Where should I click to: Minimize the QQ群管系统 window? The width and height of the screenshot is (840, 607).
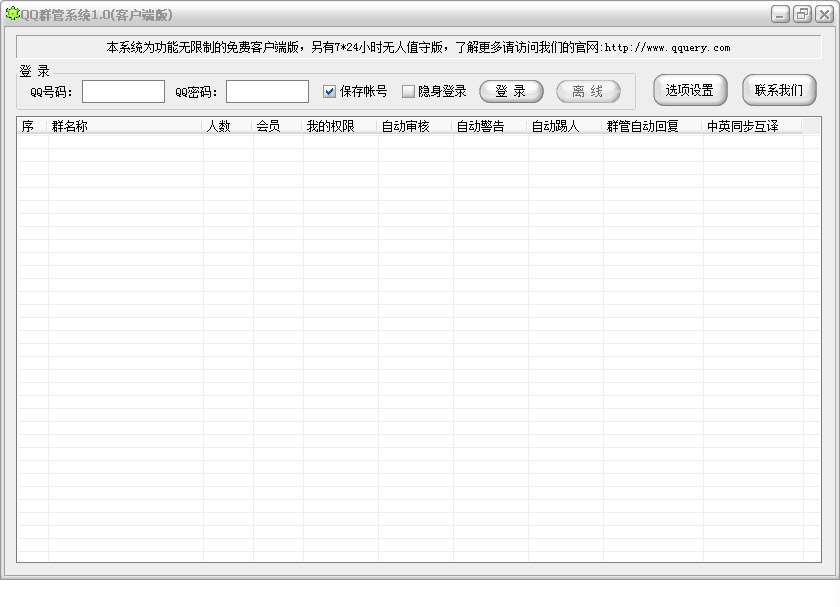(x=780, y=14)
